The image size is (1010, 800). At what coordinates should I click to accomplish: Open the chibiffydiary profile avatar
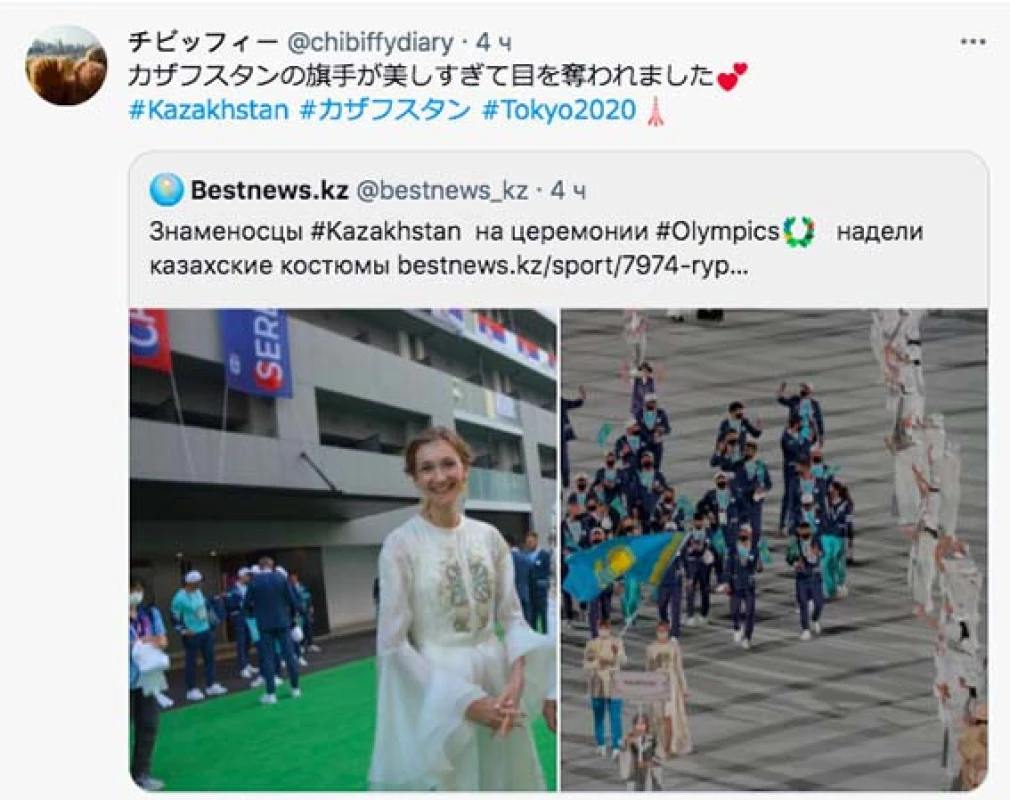point(66,65)
